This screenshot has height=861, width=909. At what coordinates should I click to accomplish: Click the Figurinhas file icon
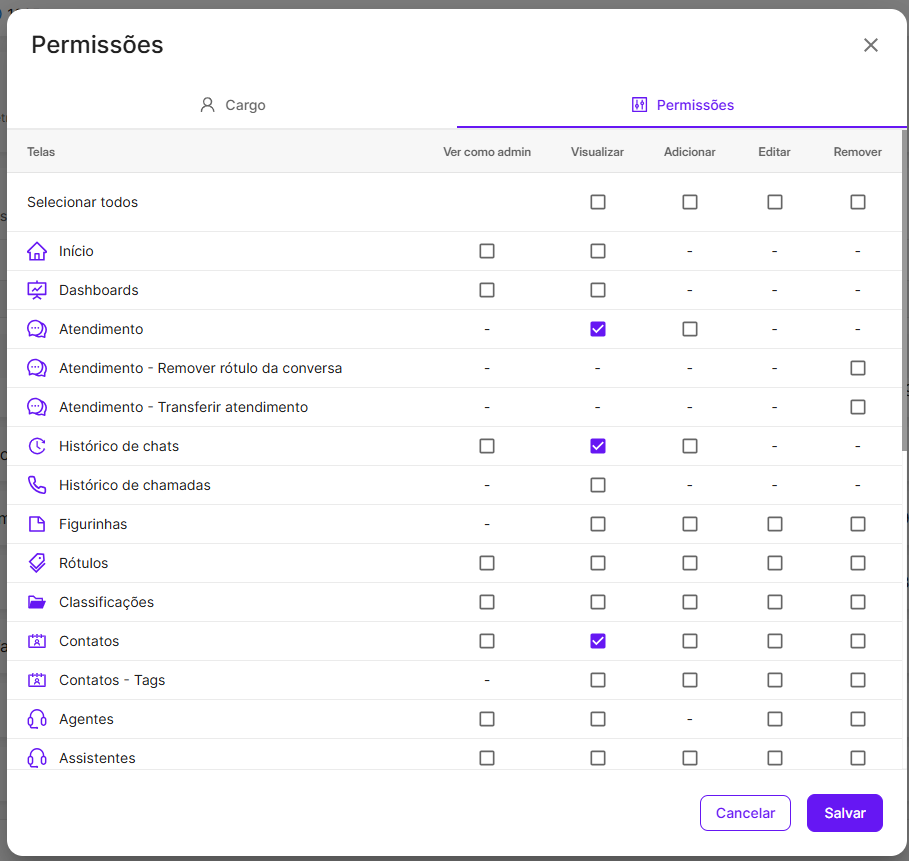pyautogui.click(x=37, y=524)
